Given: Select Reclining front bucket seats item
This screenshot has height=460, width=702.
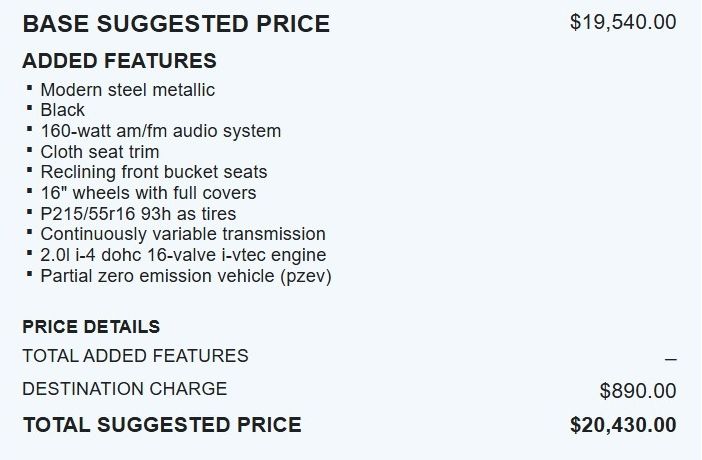Looking at the screenshot, I should tap(153, 172).
